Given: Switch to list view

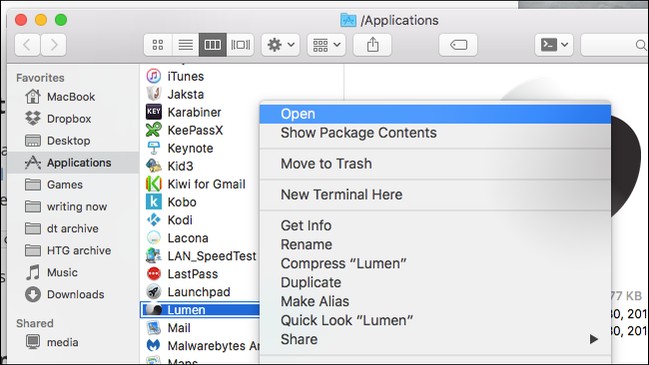Looking at the screenshot, I should coord(185,44).
